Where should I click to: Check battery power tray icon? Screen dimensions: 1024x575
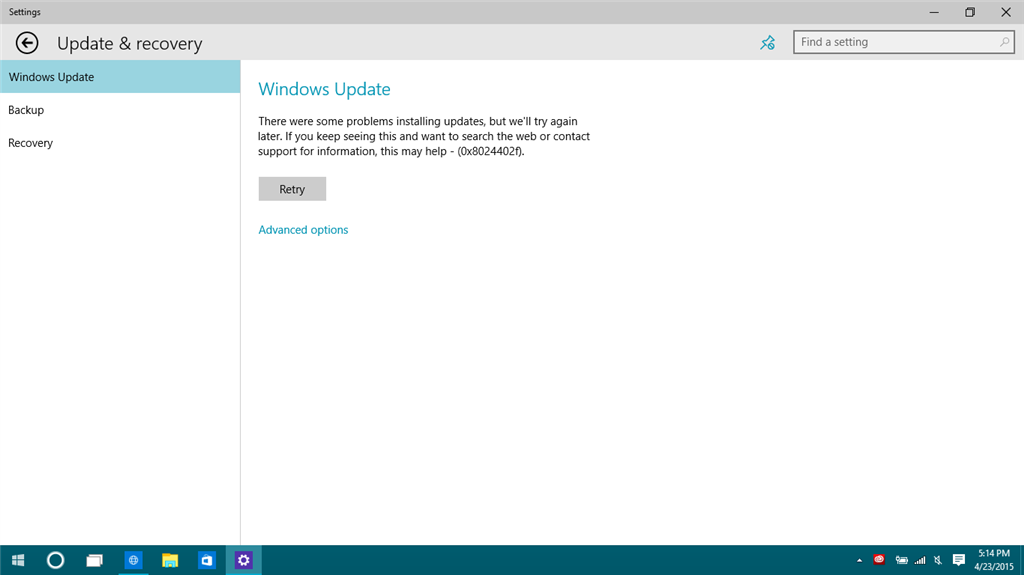[x=901, y=560]
